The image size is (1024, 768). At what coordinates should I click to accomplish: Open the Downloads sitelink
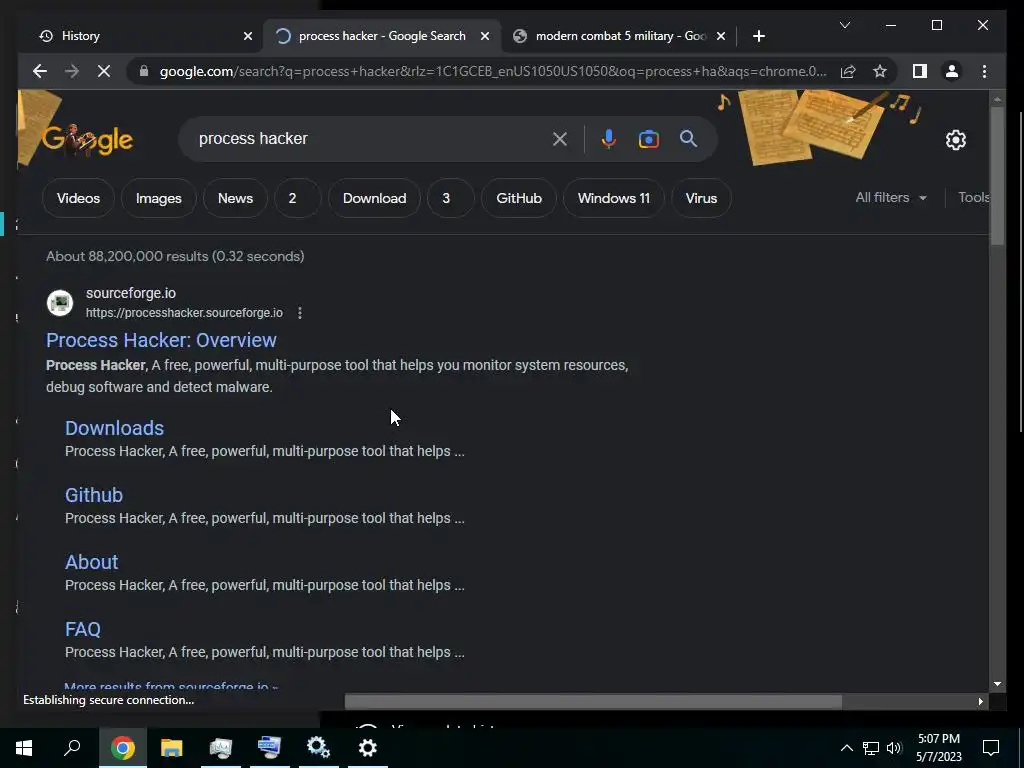114,428
